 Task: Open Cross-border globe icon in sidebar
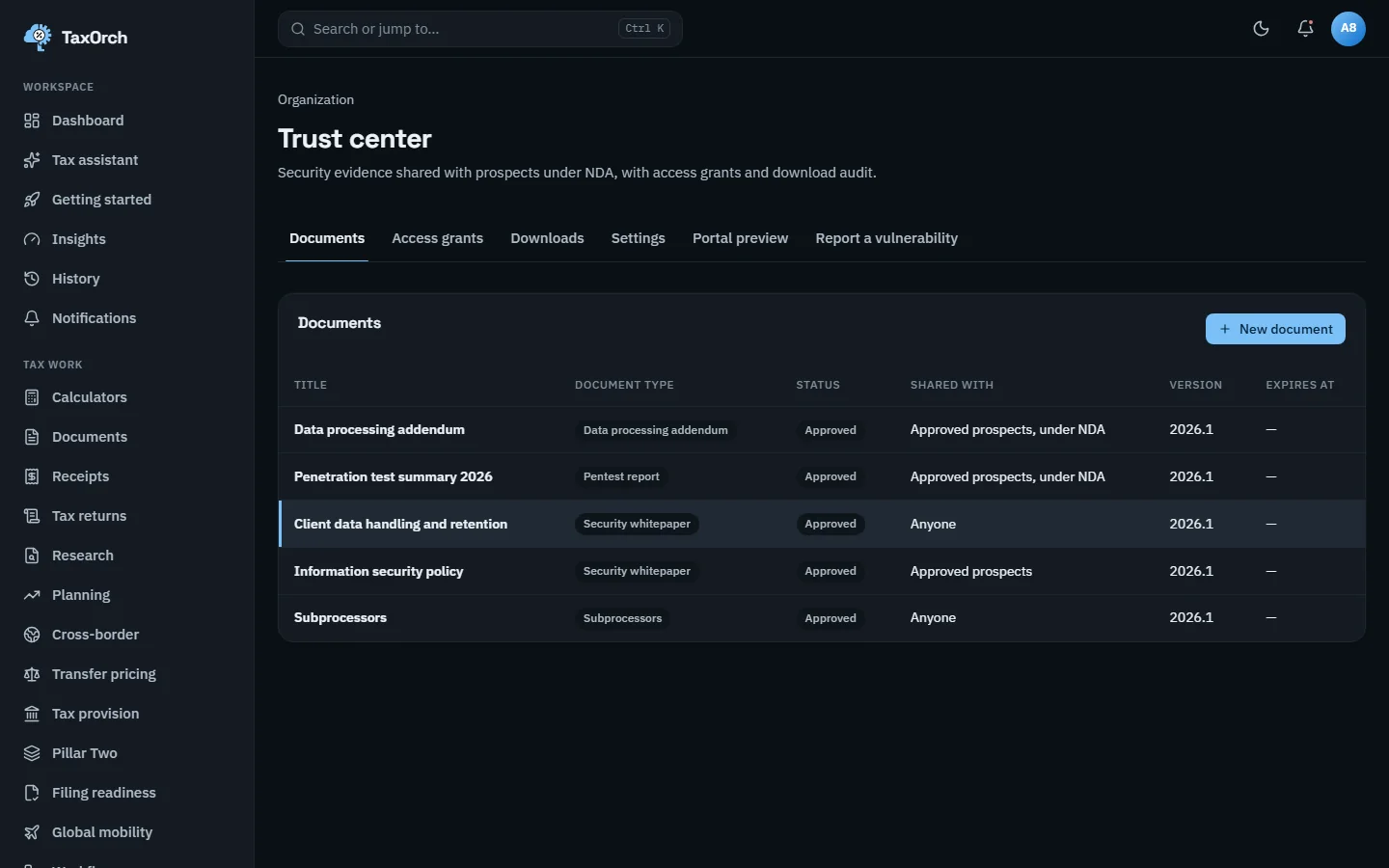coord(32,635)
